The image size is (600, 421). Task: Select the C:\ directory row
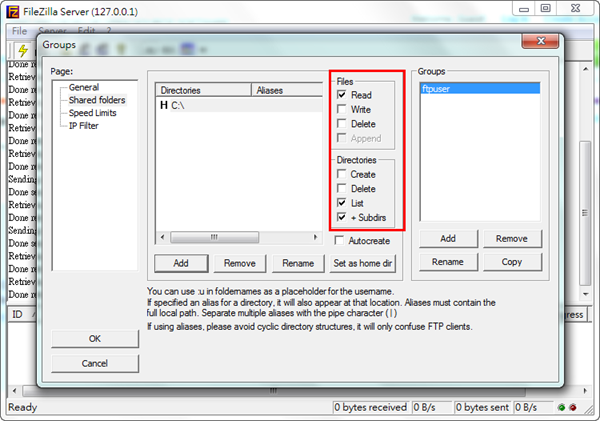(239, 105)
